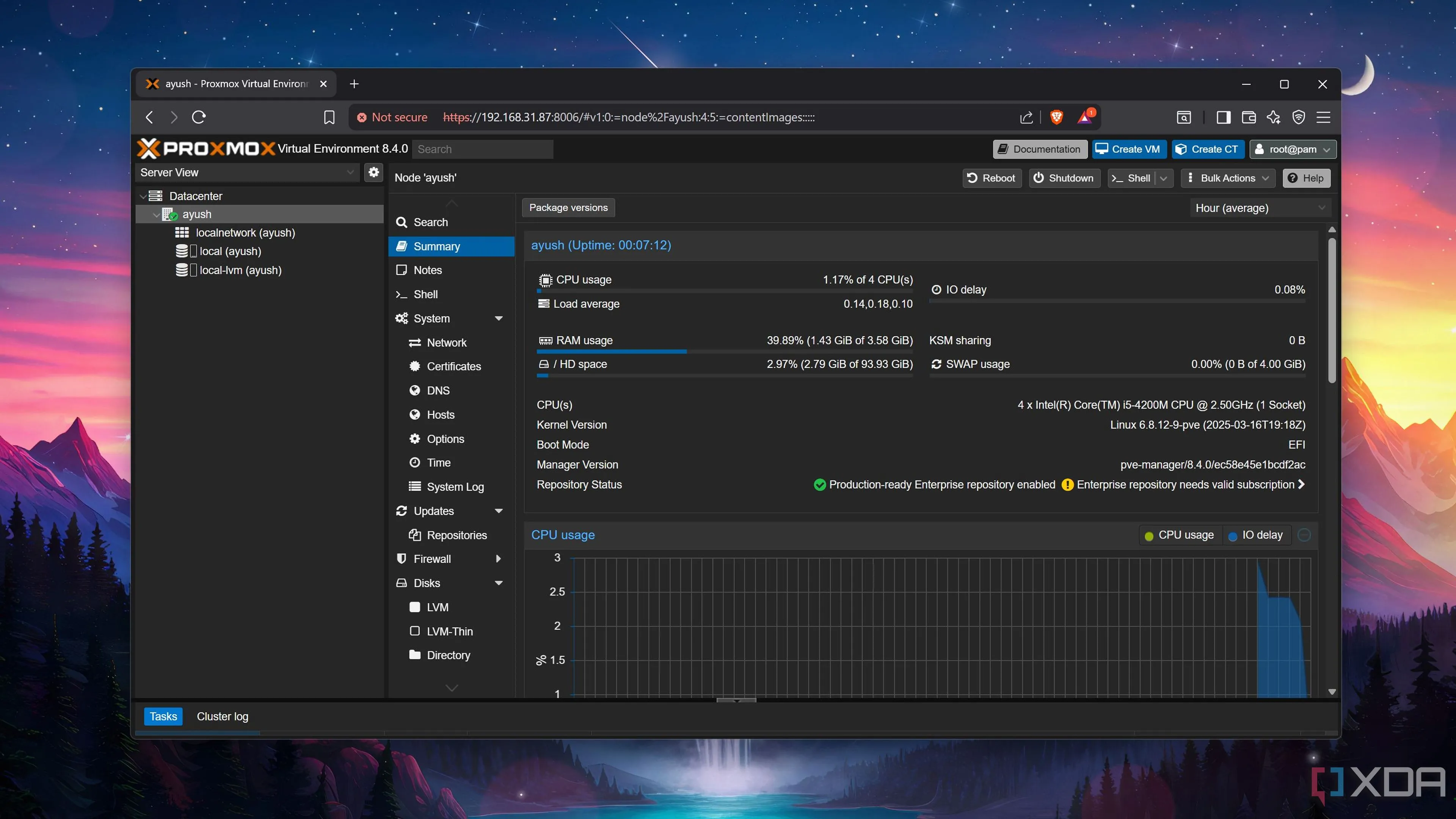Click the summary panel vertical scrollbar
Viewport: 1456px width, 819px height.
1332,311
